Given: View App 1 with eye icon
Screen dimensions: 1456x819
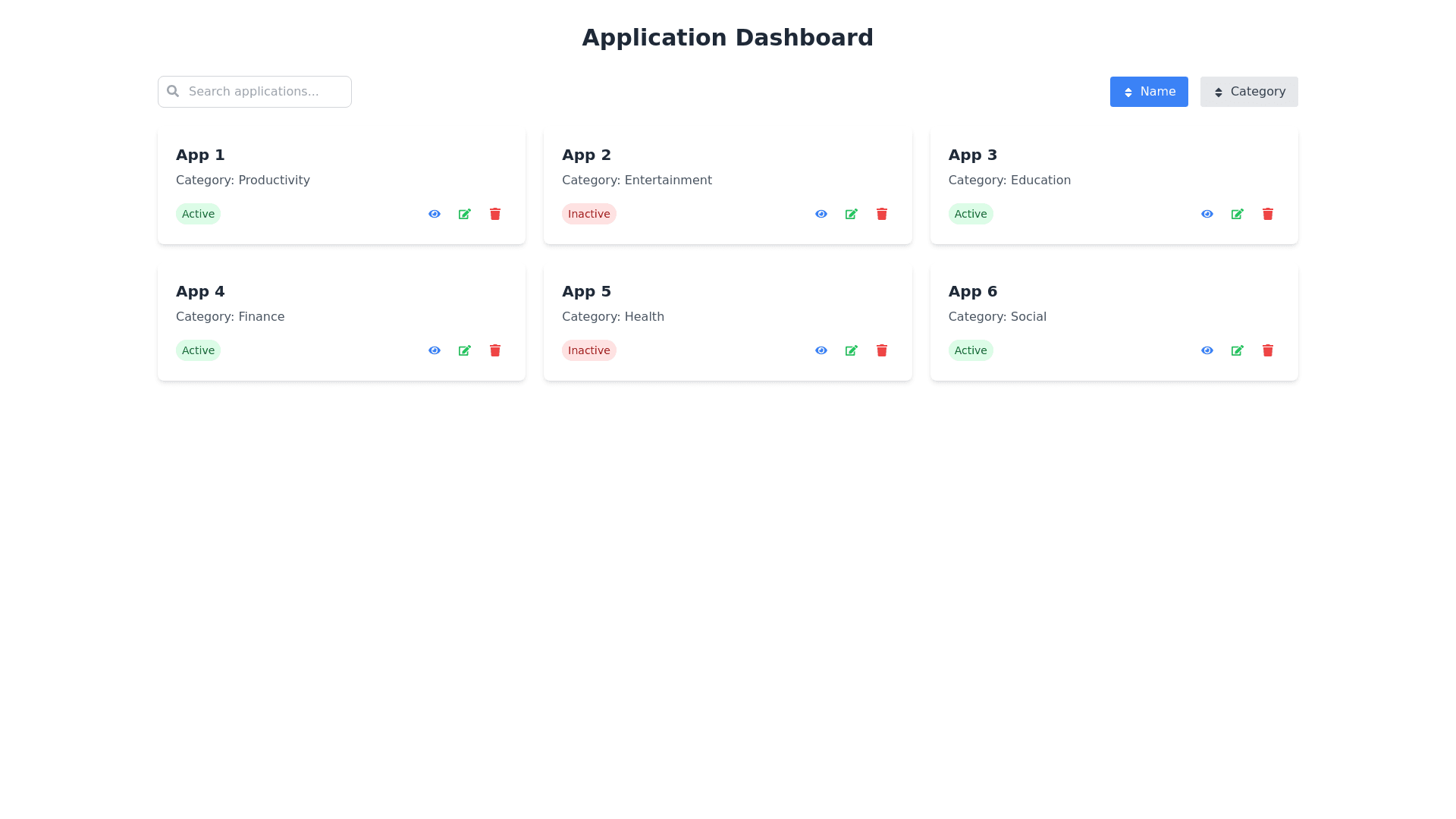Looking at the screenshot, I should coord(434,214).
